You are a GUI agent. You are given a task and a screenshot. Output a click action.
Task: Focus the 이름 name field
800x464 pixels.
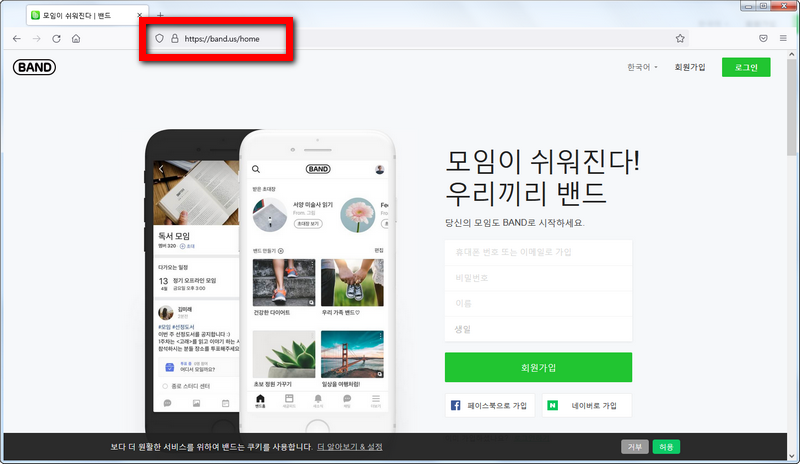pyautogui.click(x=538, y=304)
